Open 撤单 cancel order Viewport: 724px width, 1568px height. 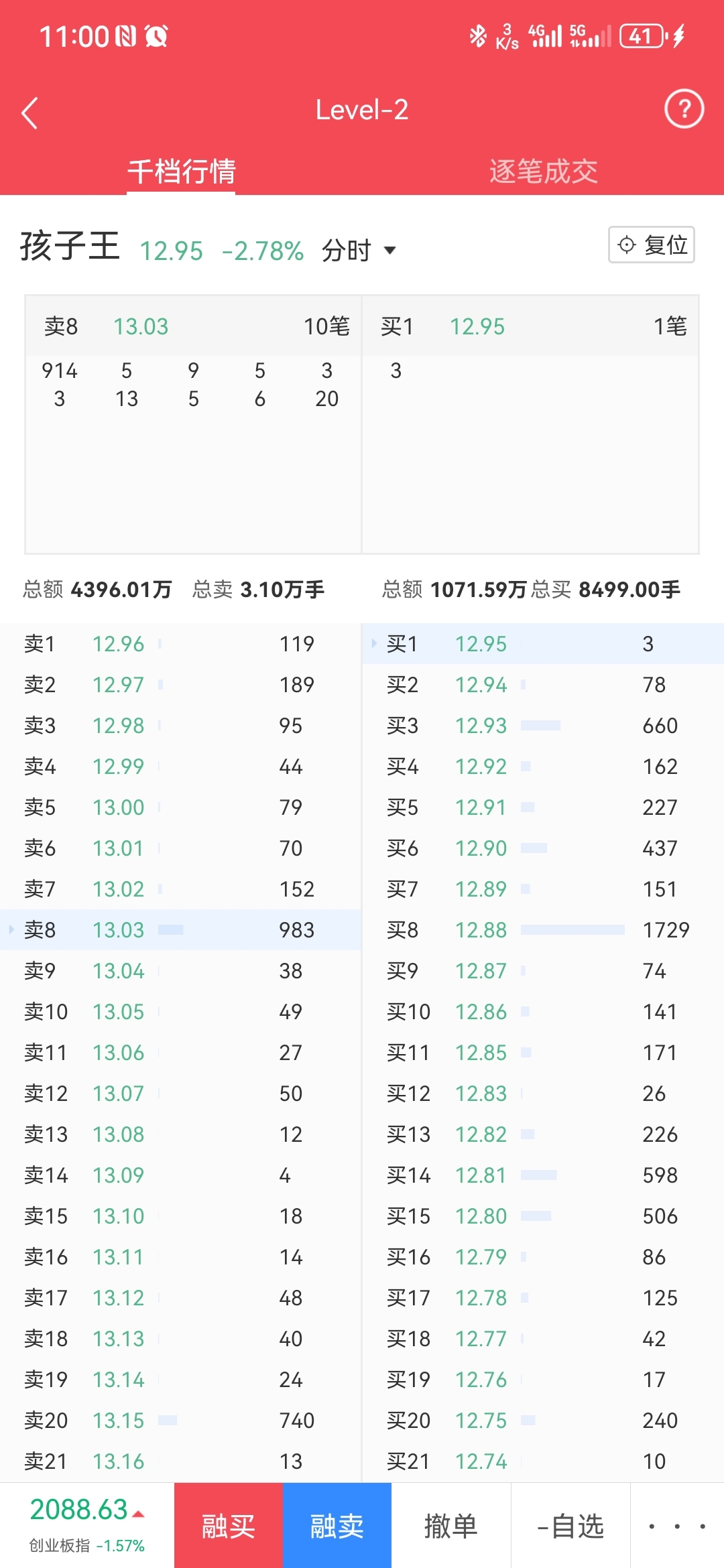[451, 1526]
